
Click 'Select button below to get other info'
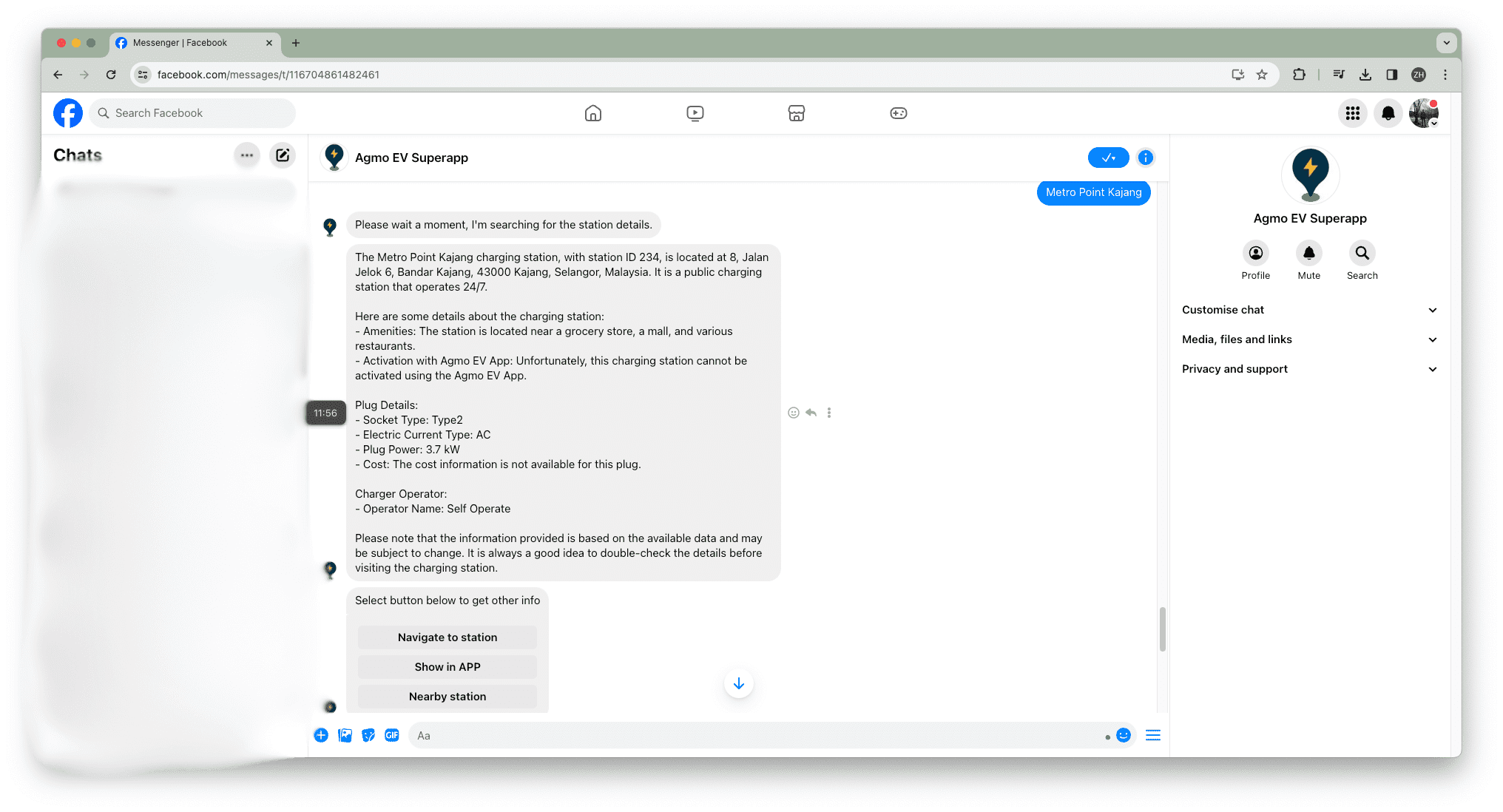click(447, 600)
